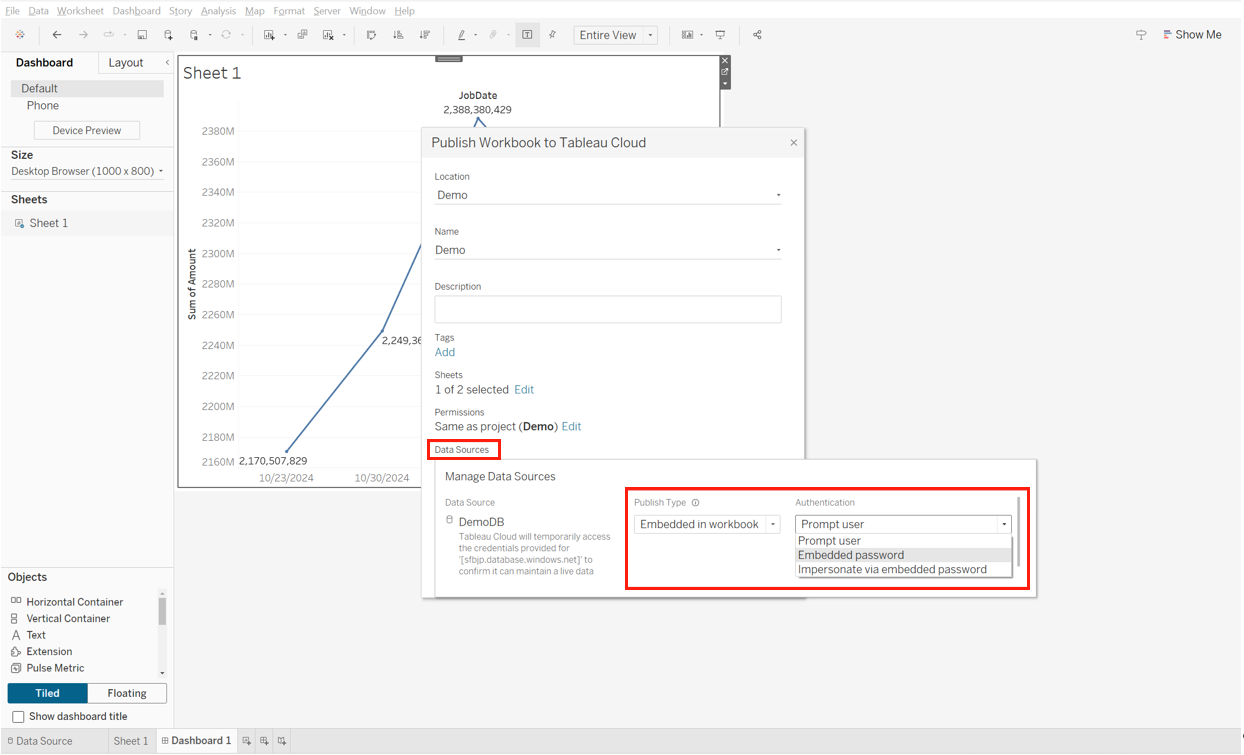1244x755 pixels.
Task: Click the save workbook toolbar icon
Action: click(x=141, y=34)
